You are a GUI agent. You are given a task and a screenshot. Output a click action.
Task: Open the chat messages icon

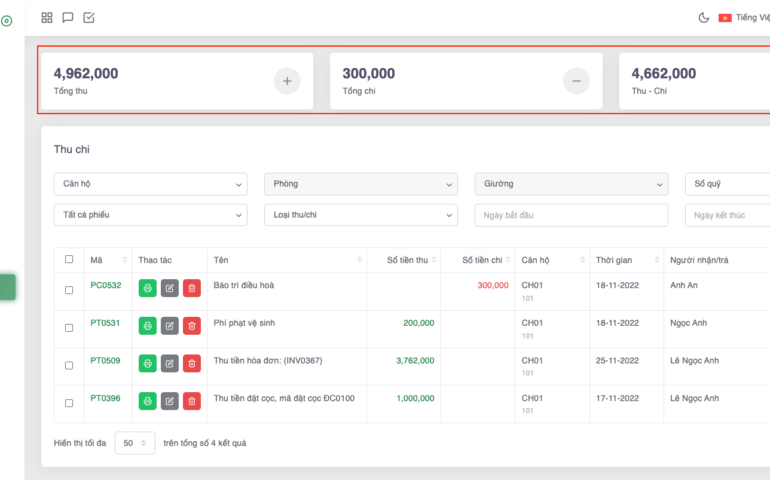[68, 17]
